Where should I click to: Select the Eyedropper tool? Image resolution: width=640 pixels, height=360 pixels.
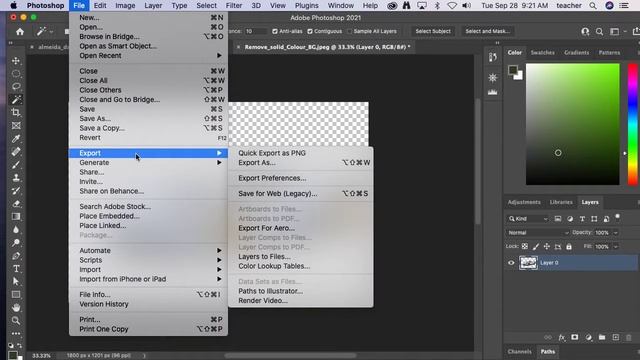pos(16,138)
